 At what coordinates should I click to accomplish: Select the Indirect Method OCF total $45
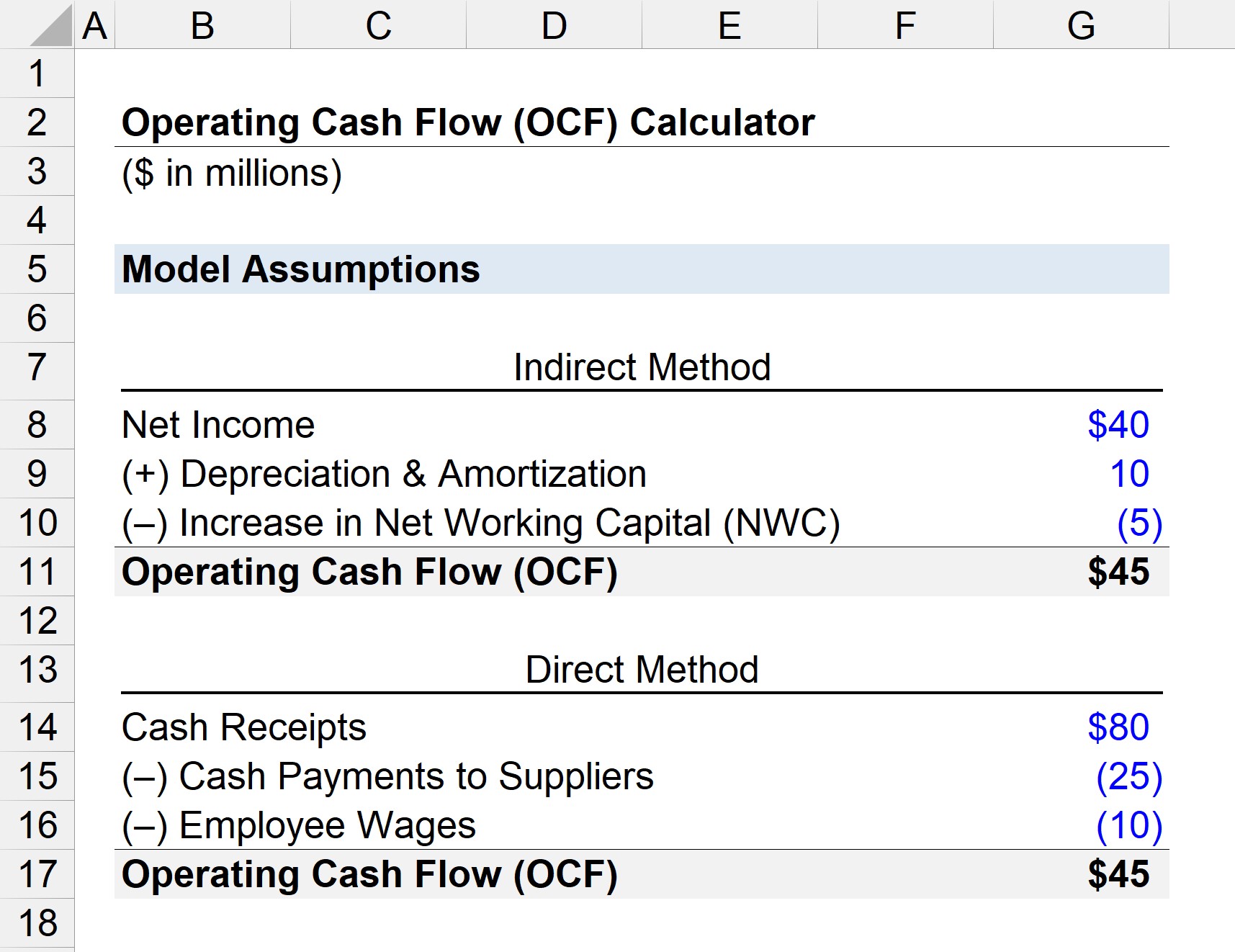click(1118, 572)
